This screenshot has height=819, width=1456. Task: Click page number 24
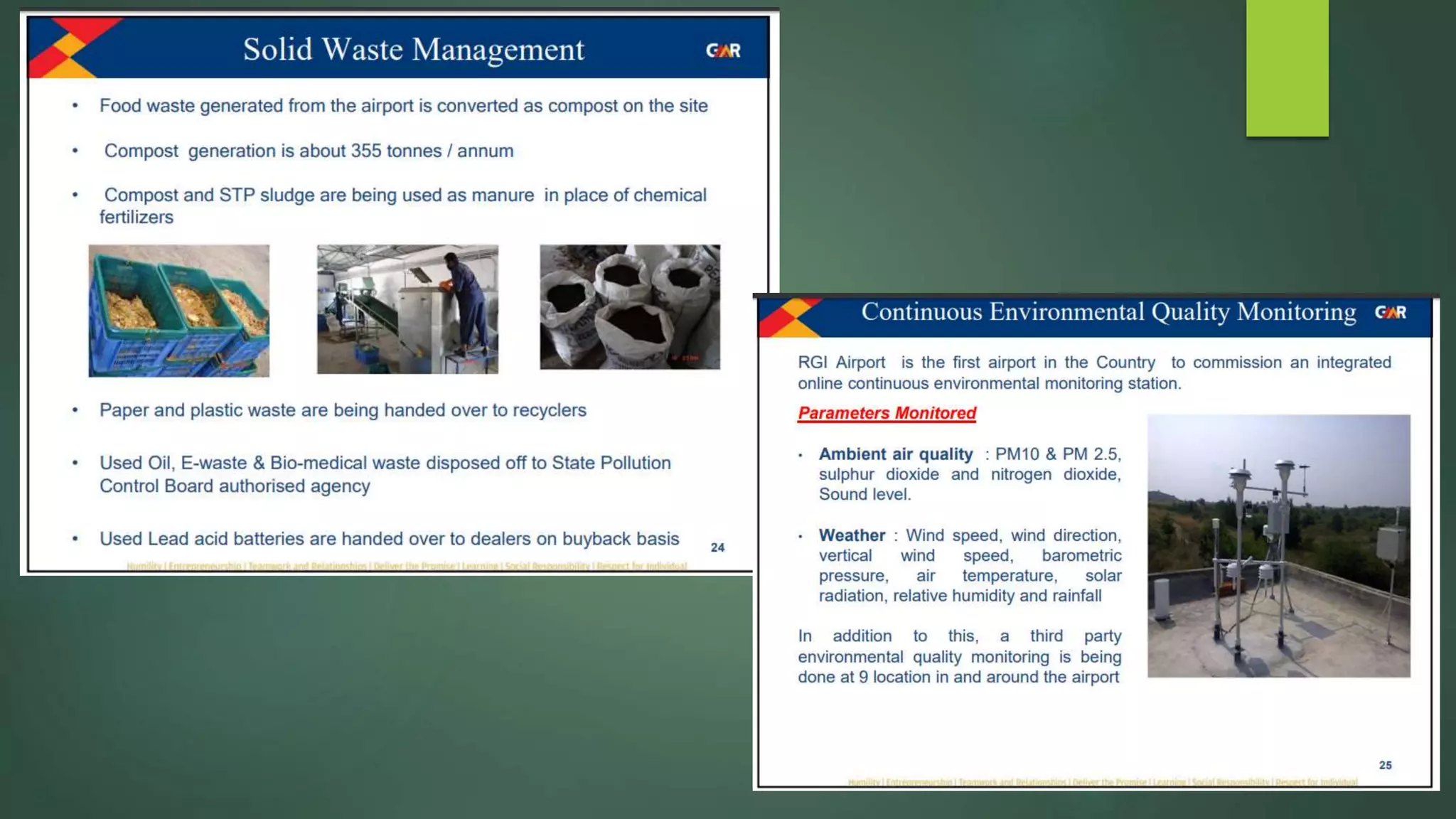717,547
